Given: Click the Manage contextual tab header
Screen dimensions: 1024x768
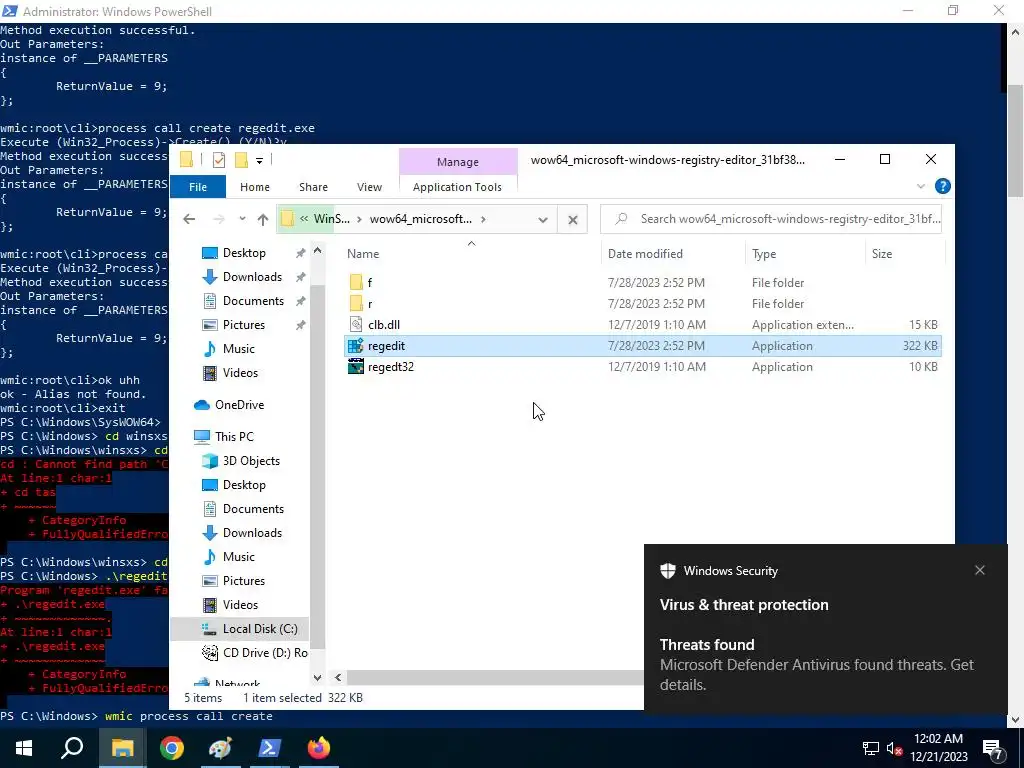Looking at the screenshot, I should tap(458, 162).
